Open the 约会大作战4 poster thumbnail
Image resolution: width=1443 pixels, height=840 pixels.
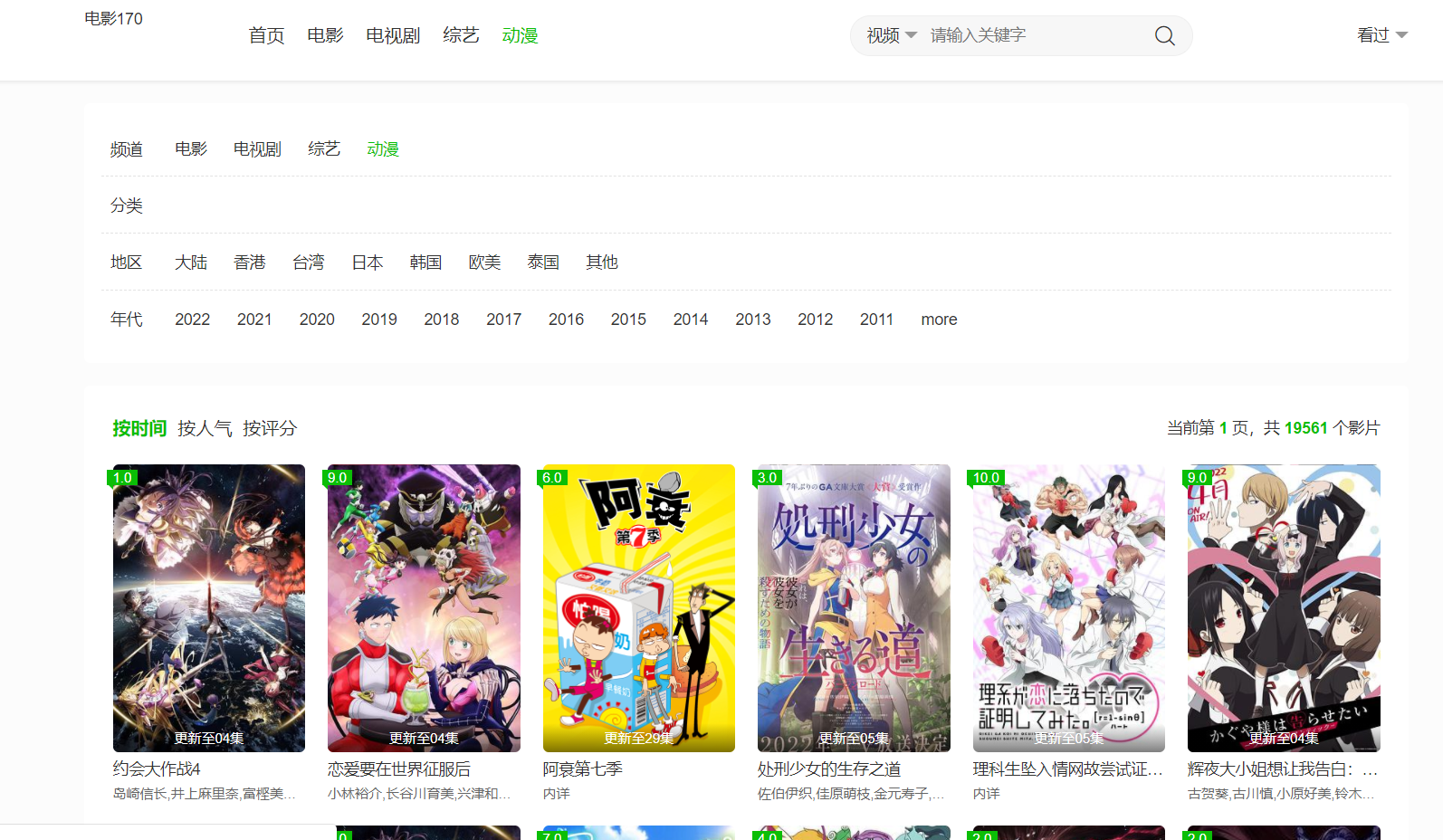[x=209, y=608]
